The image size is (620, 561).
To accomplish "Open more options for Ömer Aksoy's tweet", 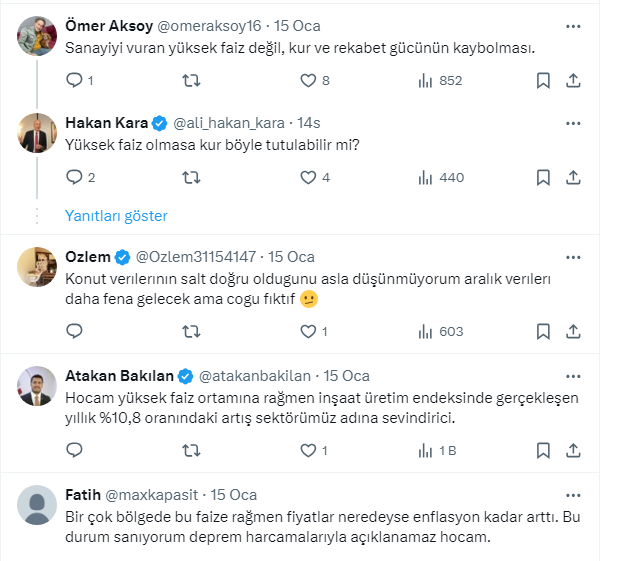I will tap(572, 26).
